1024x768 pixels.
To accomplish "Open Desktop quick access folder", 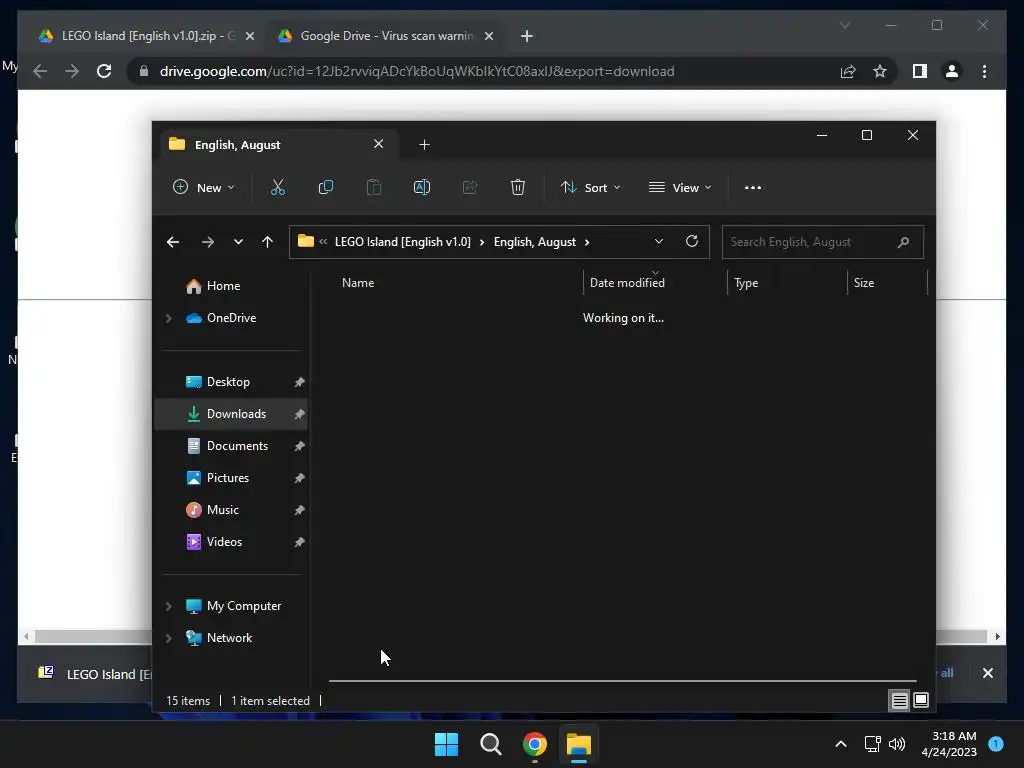I will (228, 382).
